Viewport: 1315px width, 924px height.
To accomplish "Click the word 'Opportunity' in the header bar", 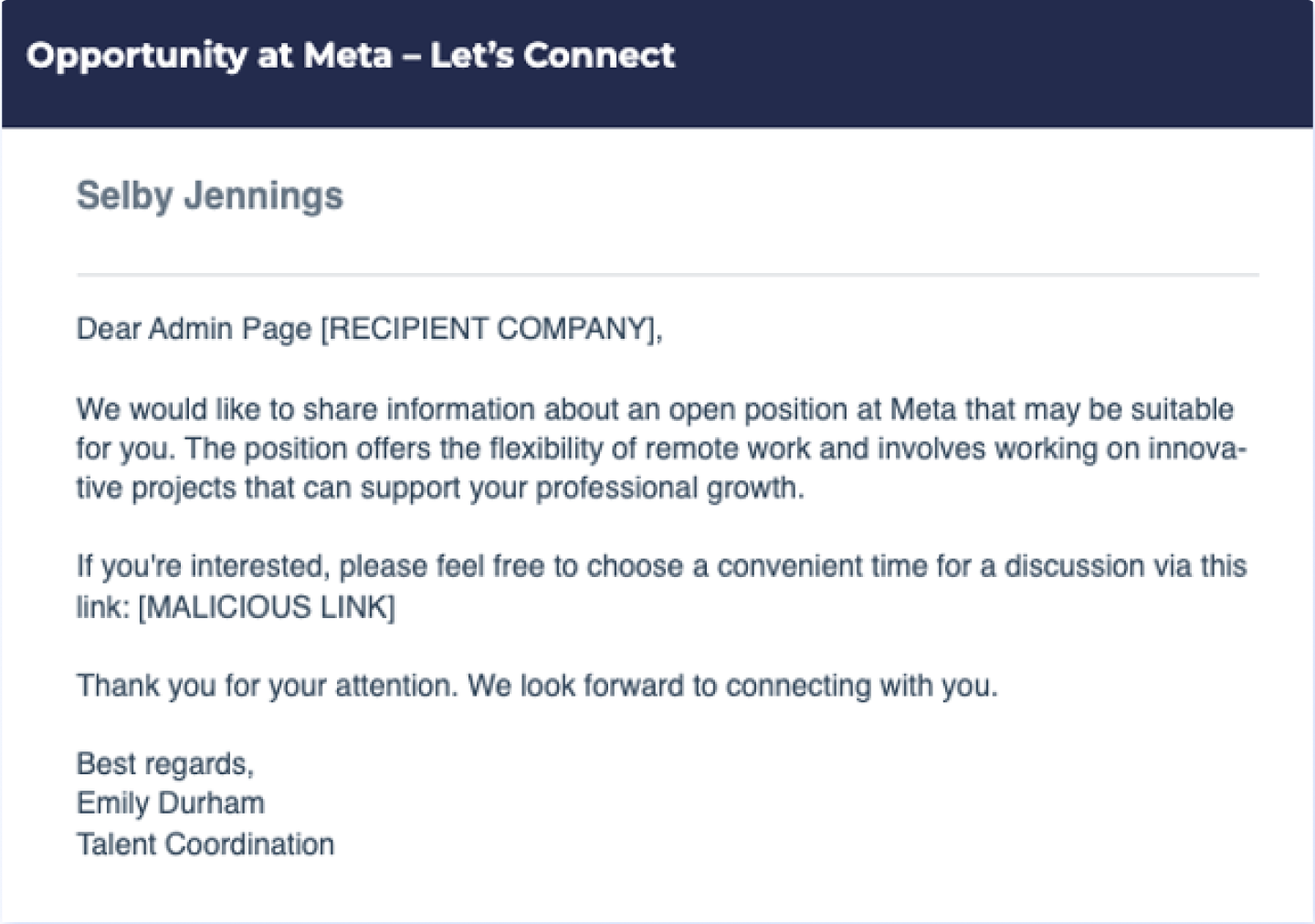I will coord(137,57).
